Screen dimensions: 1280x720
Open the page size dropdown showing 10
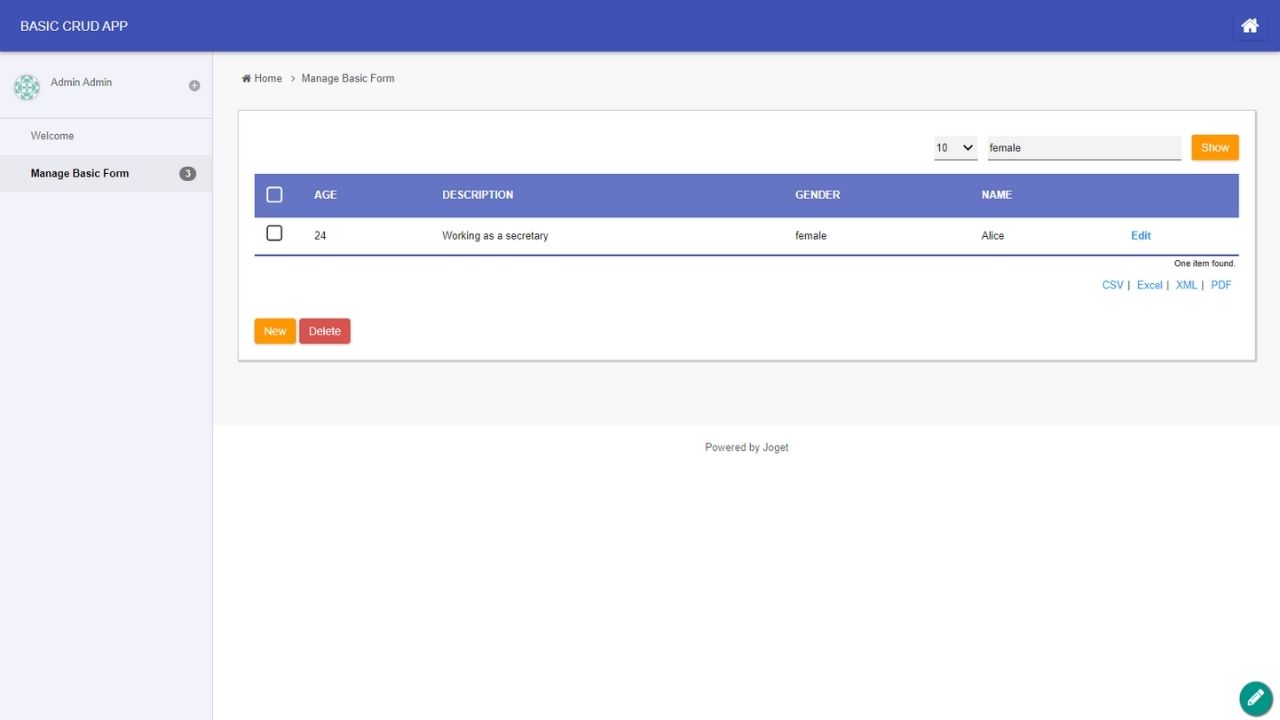coord(955,148)
